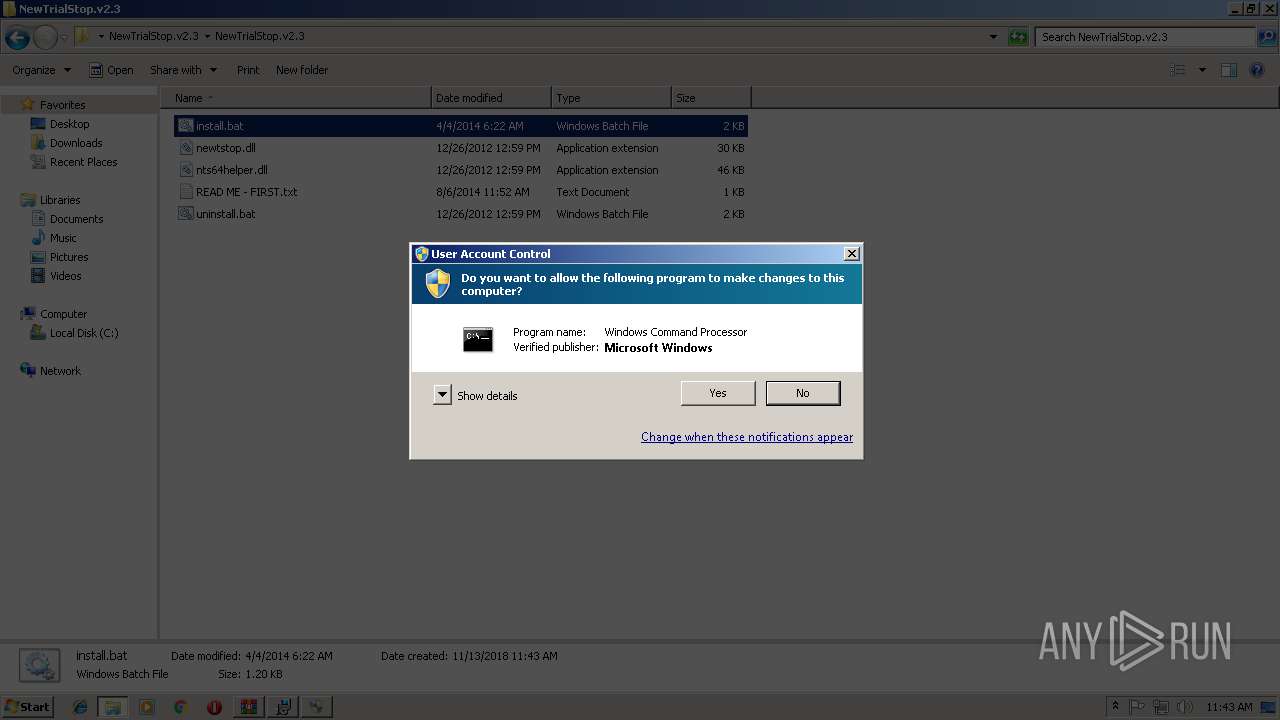
Task: Open Recent Places in navigation pane
Action: pyautogui.click(x=83, y=162)
